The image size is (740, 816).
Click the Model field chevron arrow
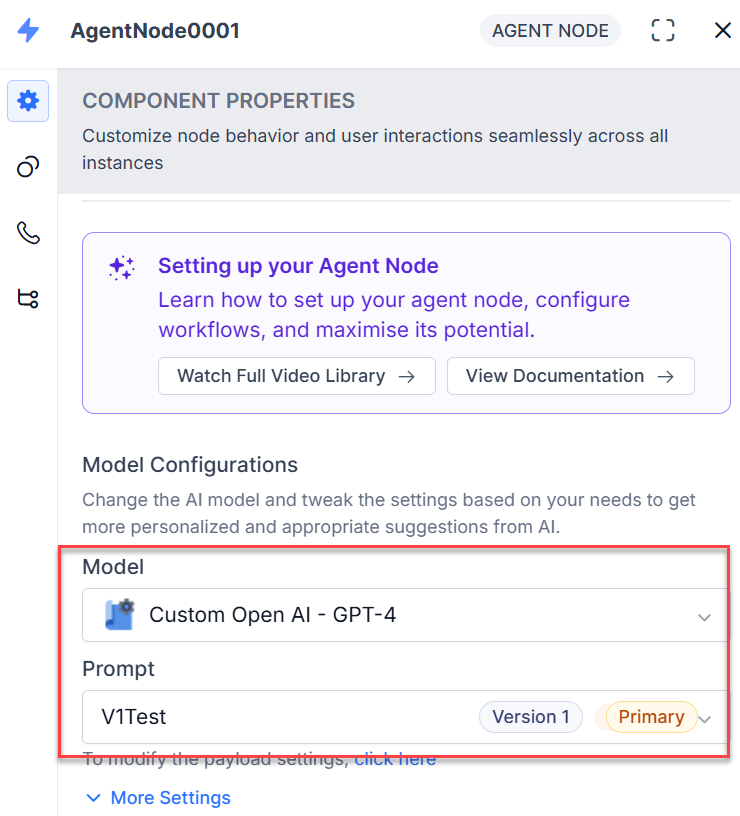[x=704, y=617]
